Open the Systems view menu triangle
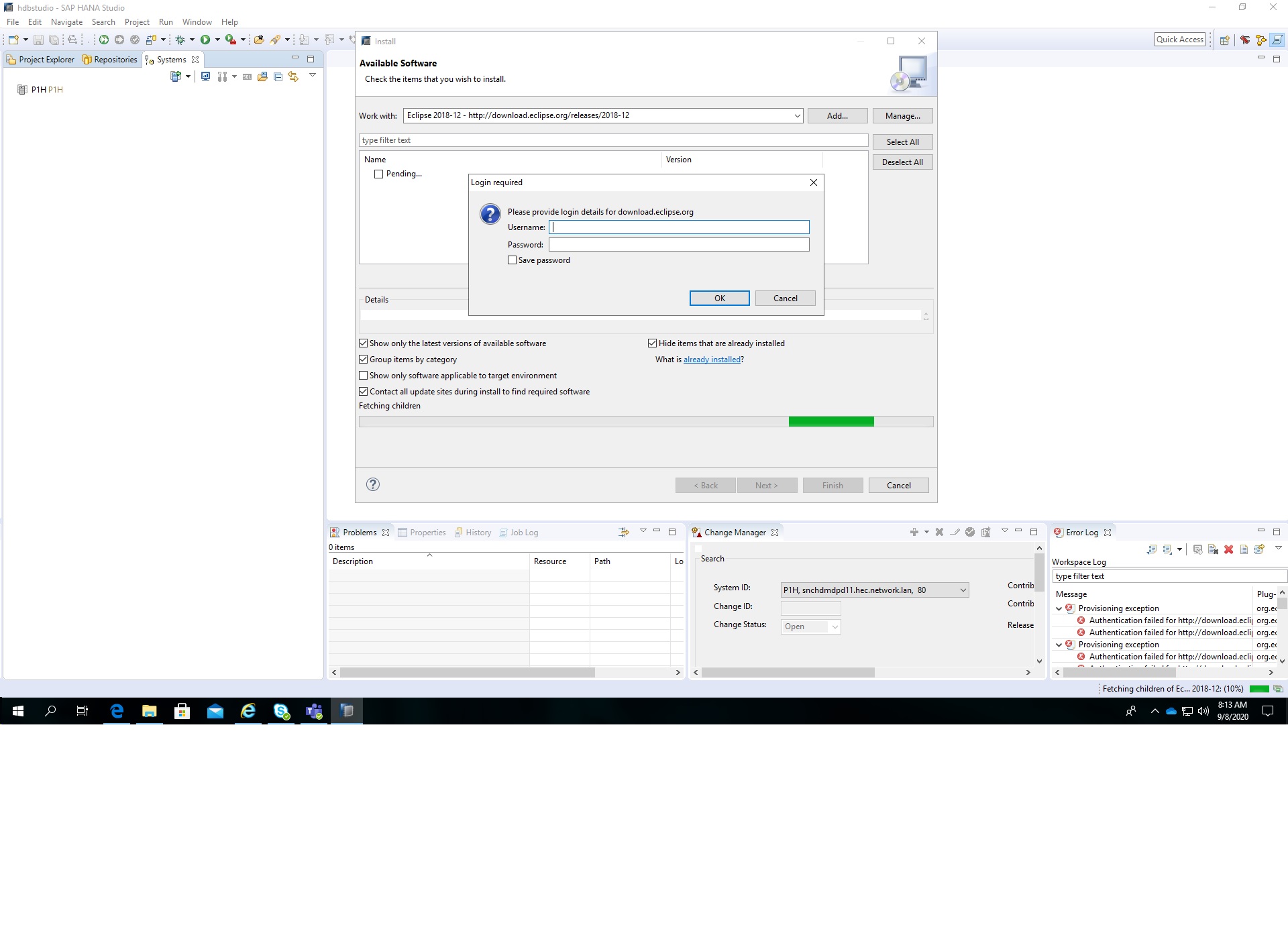The width and height of the screenshot is (1288, 927). (x=313, y=75)
